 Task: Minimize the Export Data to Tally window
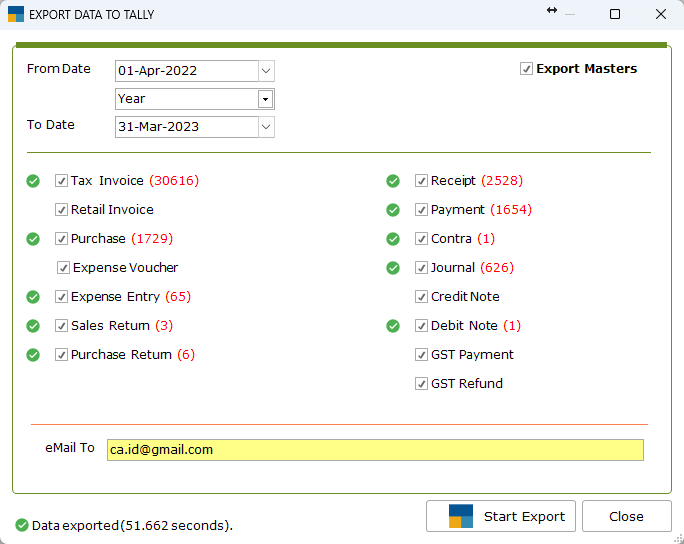pyautogui.click(x=570, y=14)
